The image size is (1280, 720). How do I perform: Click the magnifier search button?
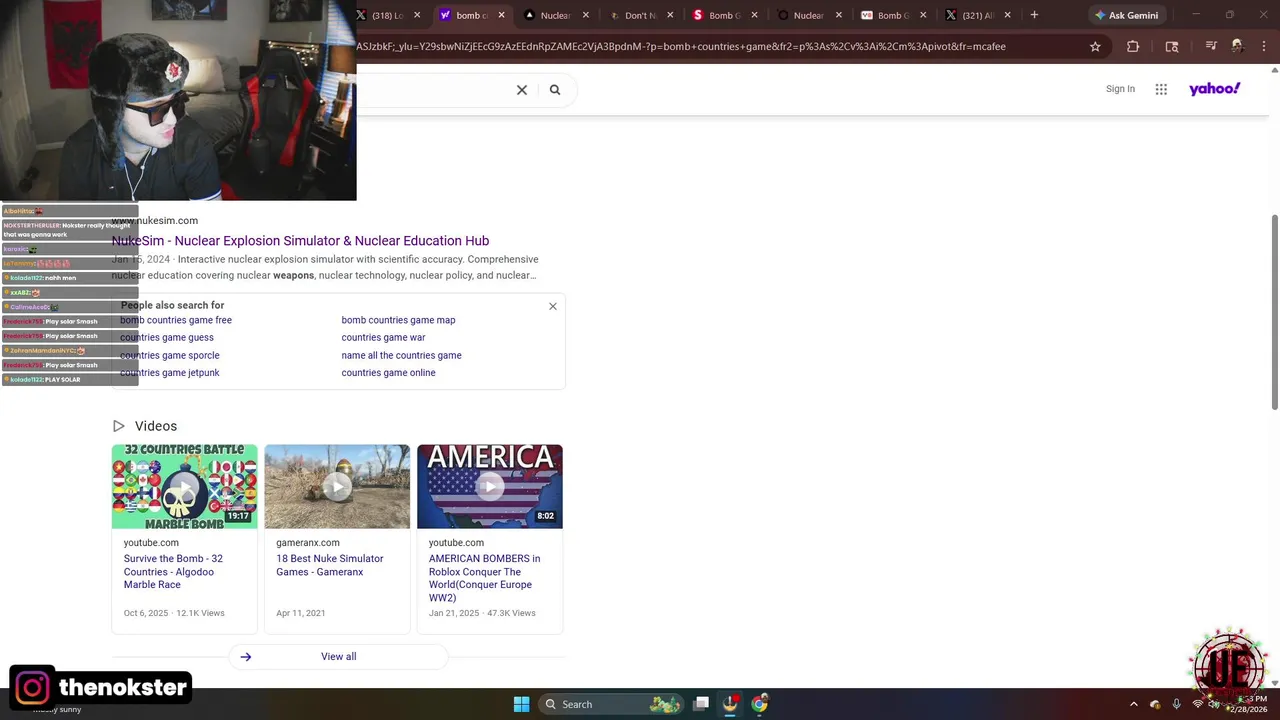(x=555, y=90)
